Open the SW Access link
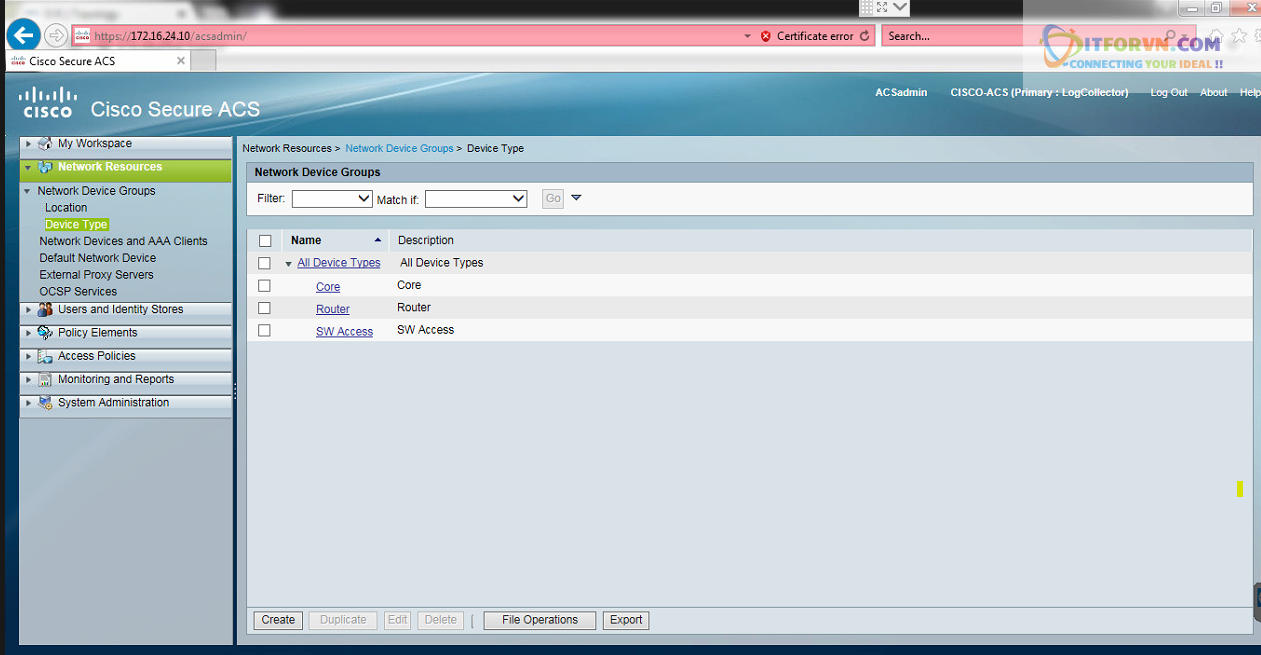The height and width of the screenshot is (655, 1261). [x=344, y=332]
